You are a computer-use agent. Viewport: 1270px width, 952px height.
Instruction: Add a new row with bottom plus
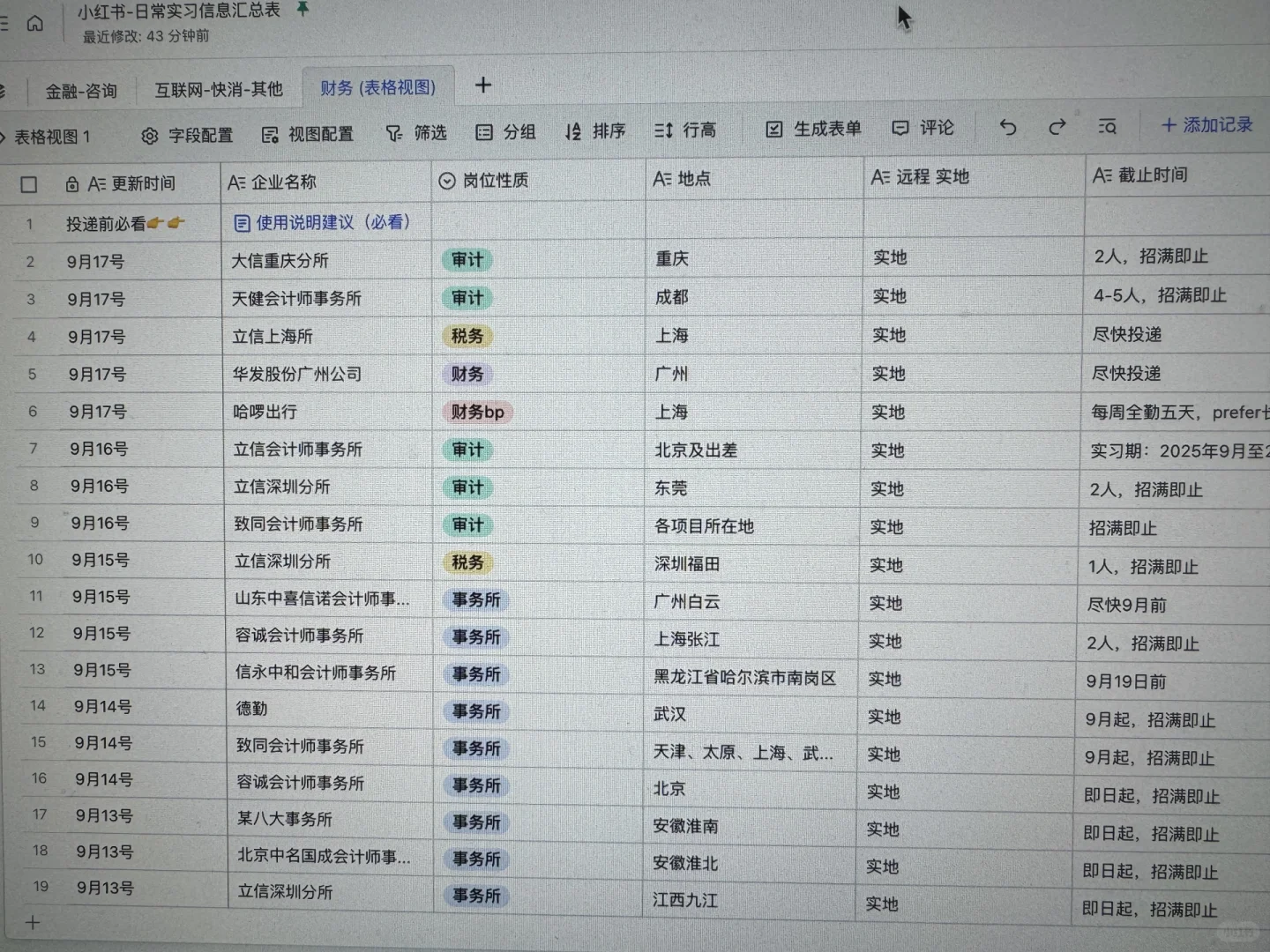(33, 923)
